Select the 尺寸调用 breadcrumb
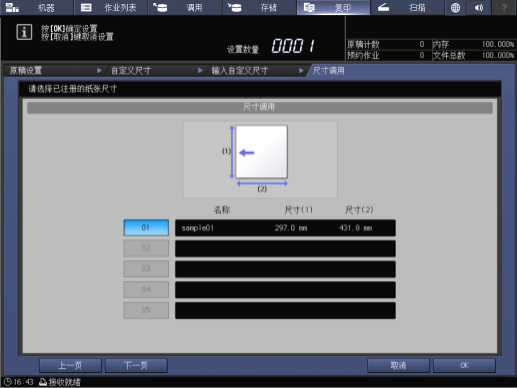Image resolution: width=517 pixels, height=388 pixels. 328,71
